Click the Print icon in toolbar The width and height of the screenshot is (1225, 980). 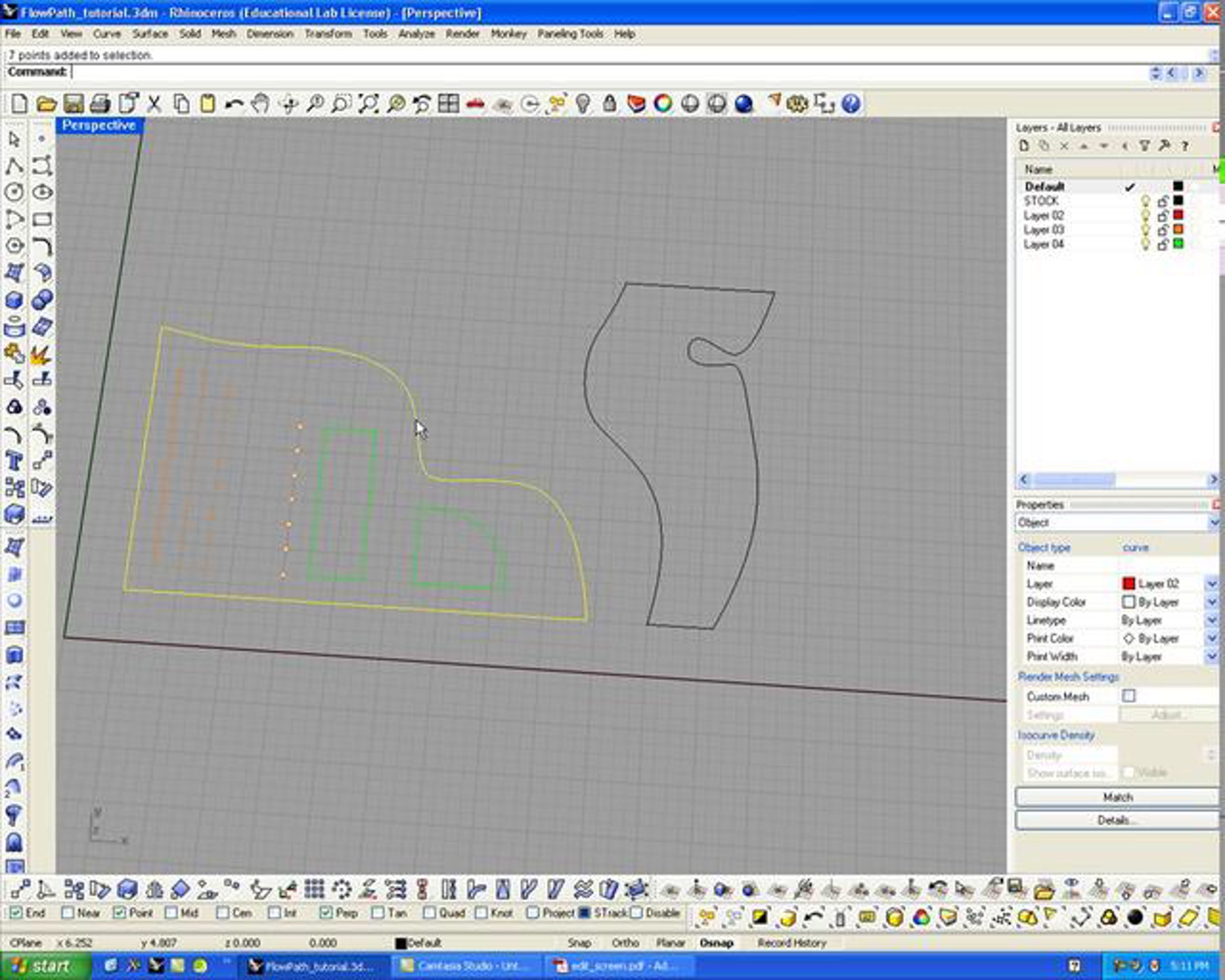[x=101, y=104]
